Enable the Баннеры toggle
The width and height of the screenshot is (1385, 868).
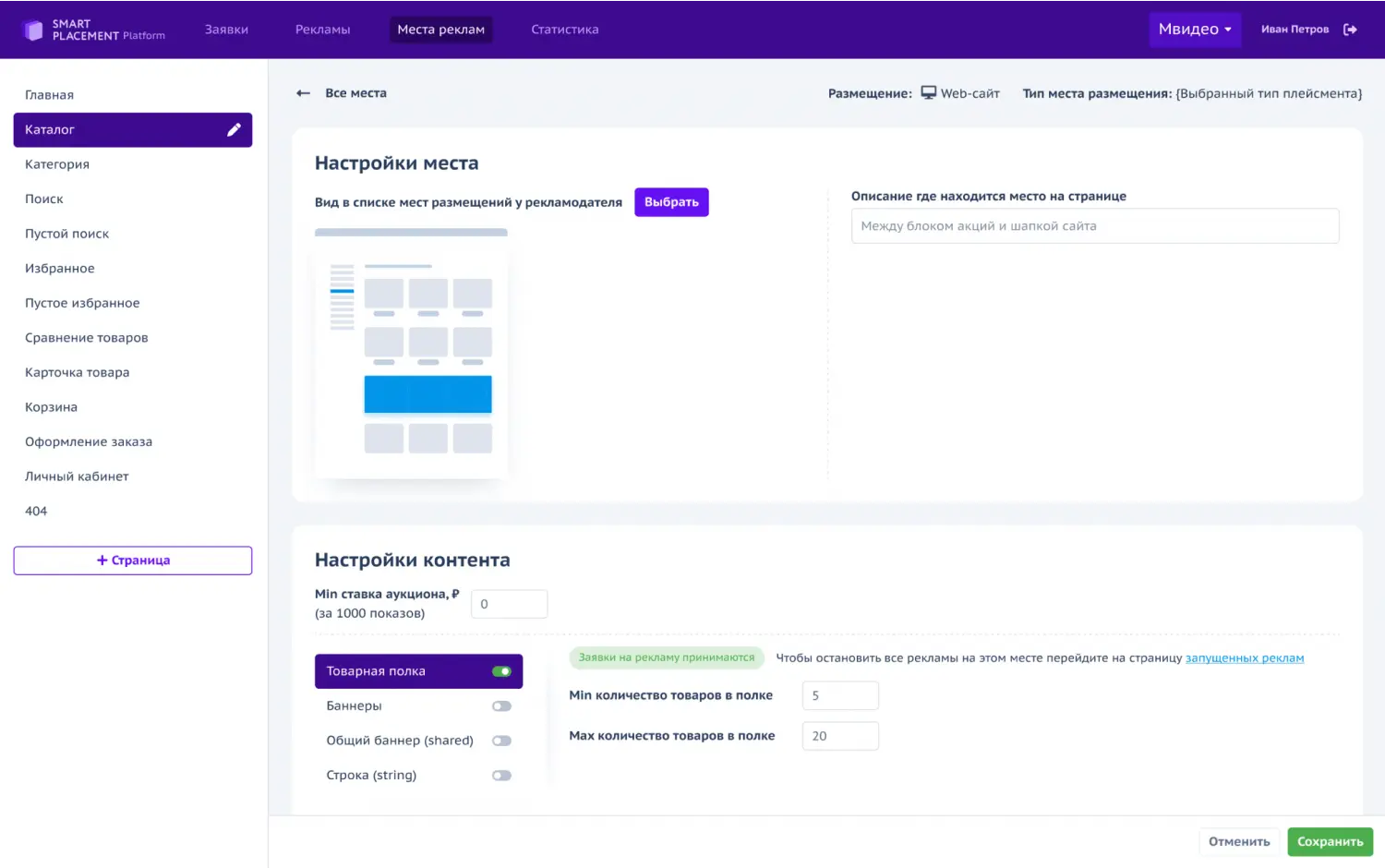[501, 706]
